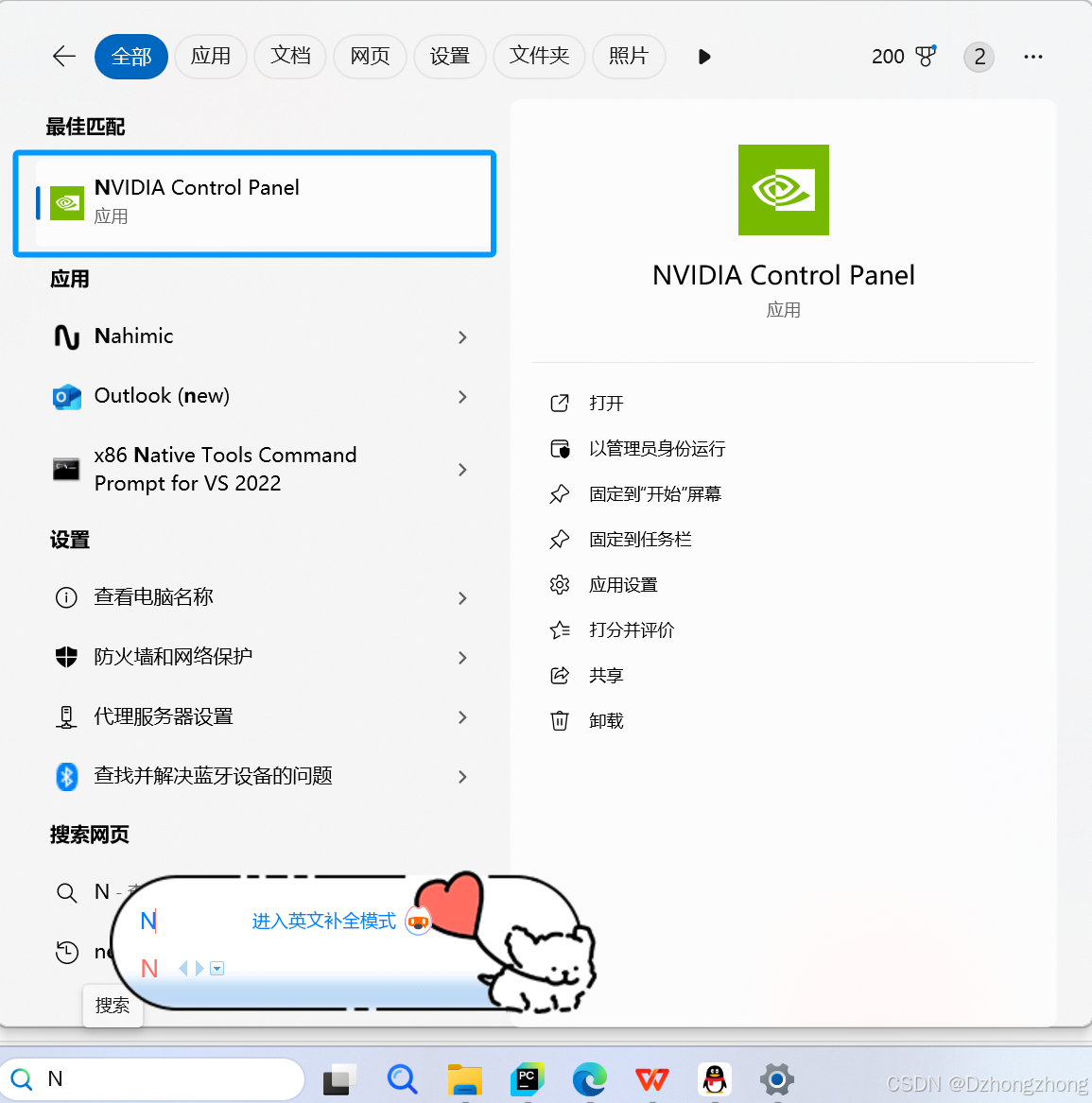The height and width of the screenshot is (1103, 1092).
Task: Click the proxy server icon
Action: pos(66,717)
